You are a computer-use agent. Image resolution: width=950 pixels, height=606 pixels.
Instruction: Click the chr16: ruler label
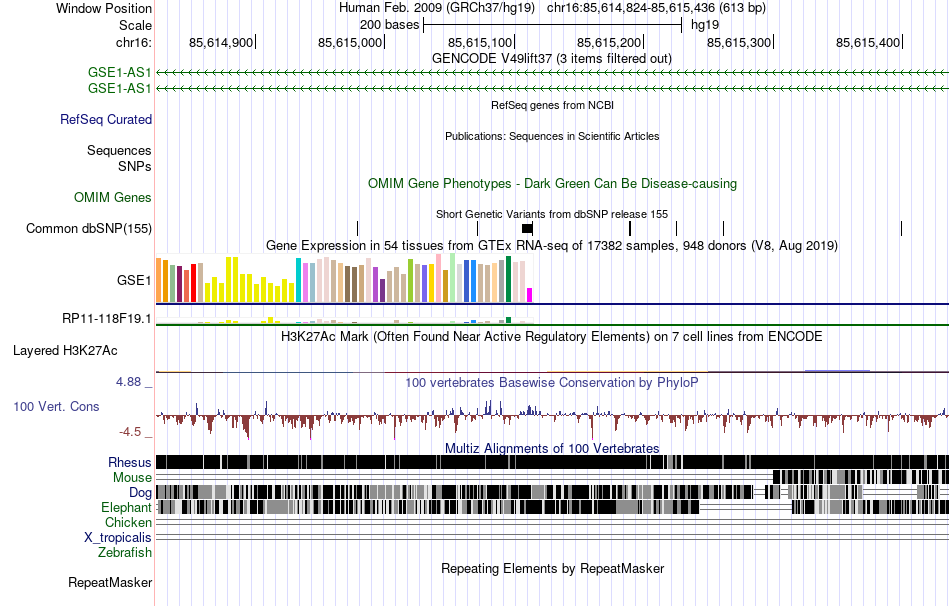tap(133, 42)
